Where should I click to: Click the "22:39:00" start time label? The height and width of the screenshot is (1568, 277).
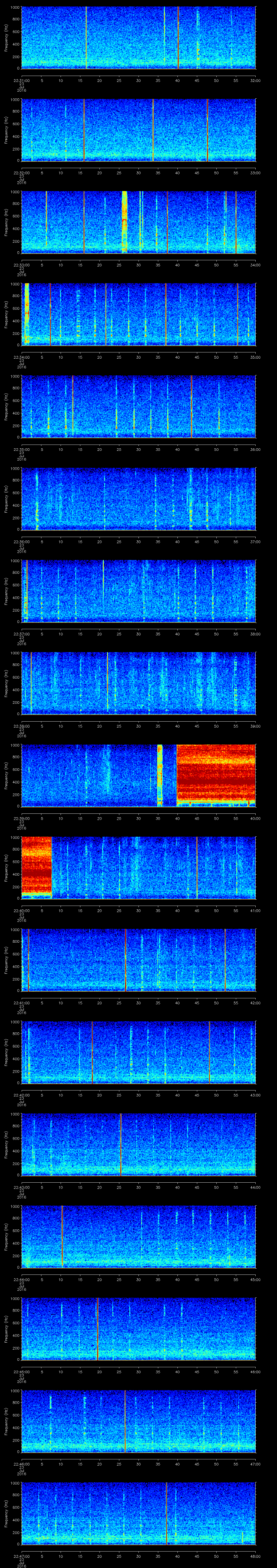point(21,818)
